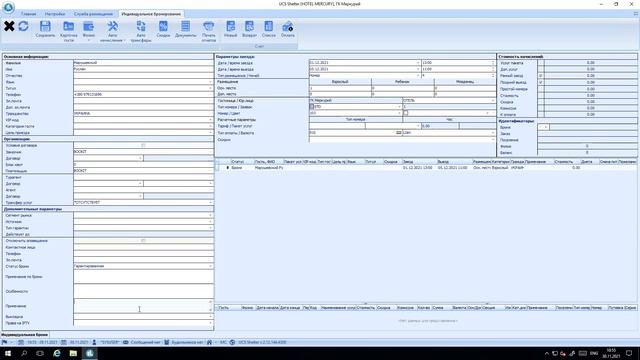The height and width of the screenshot is (360, 640).
Task: Click into Примечание по брони text area
Action: click(x=143, y=277)
